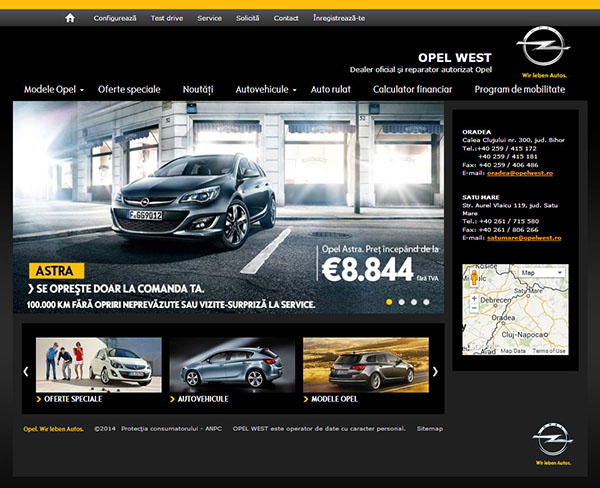Click the yellow ASTRA label on banner

pyautogui.click(x=56, y=271)
